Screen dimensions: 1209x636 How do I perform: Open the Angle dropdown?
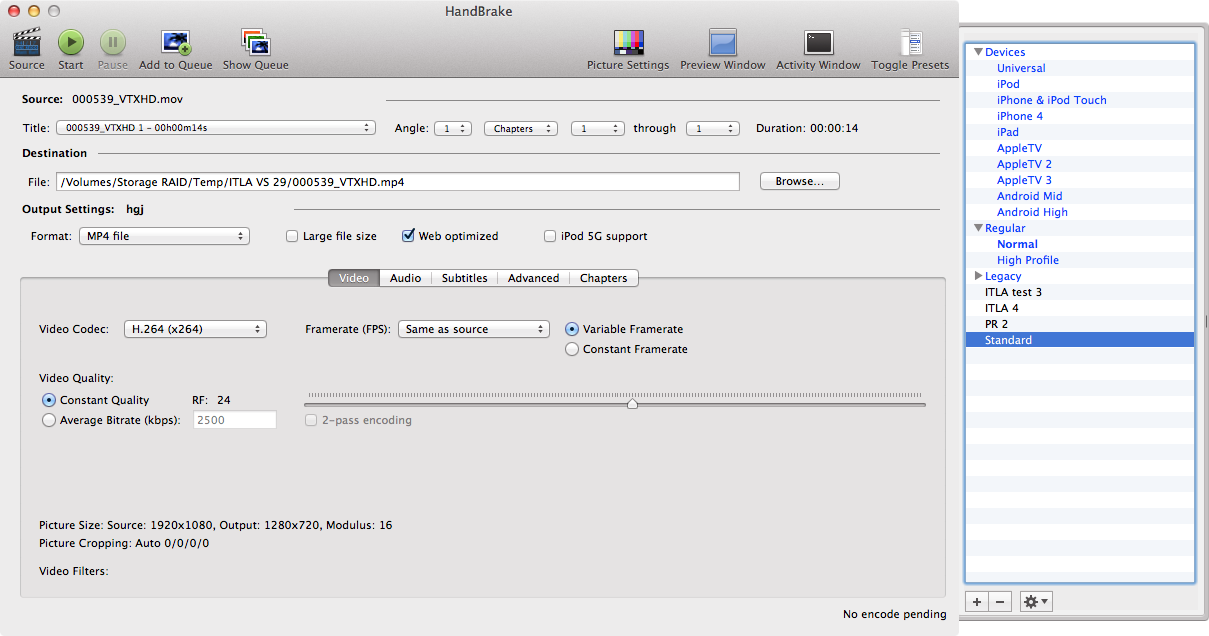point(454,128)
